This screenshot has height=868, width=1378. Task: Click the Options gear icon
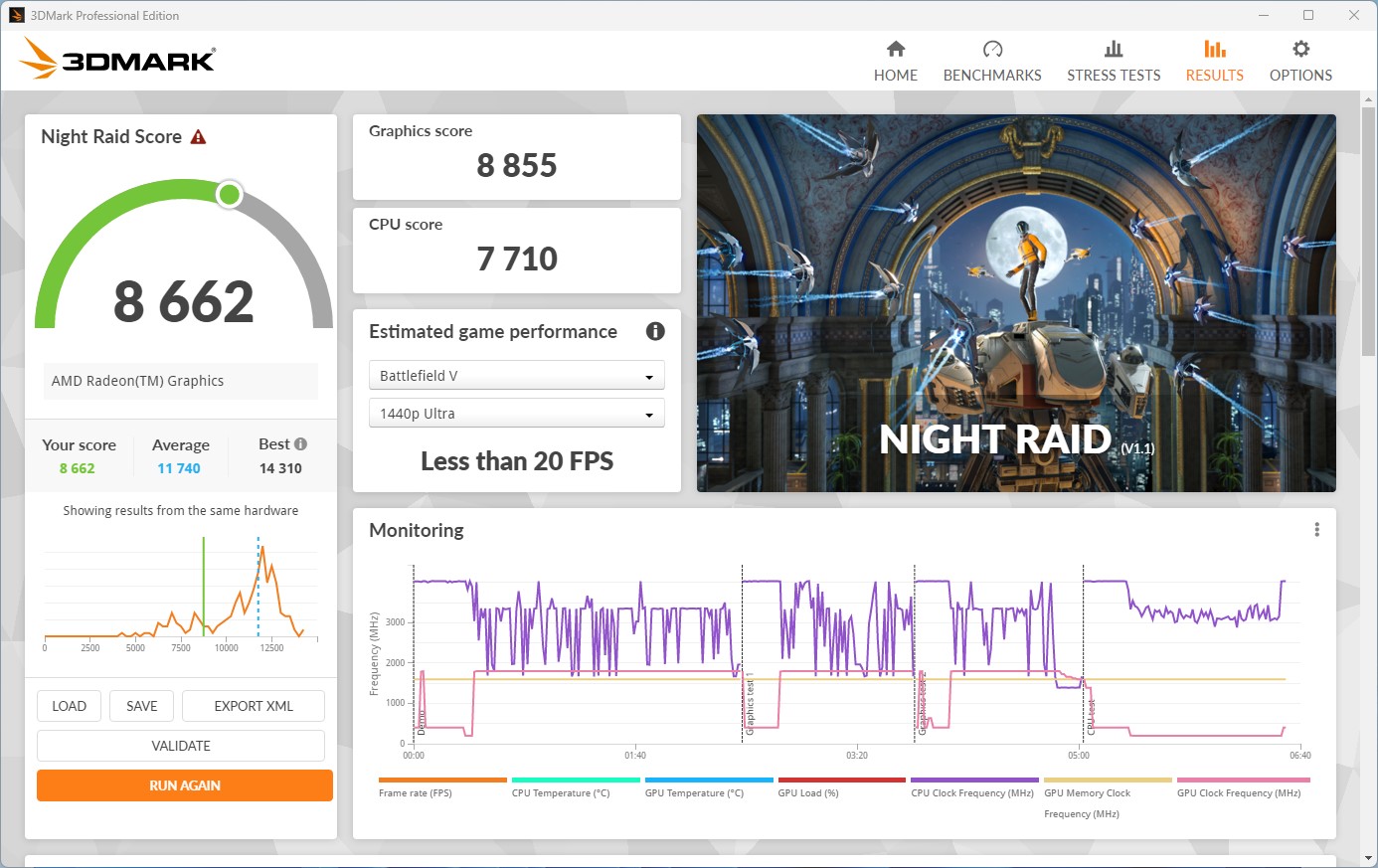tap(1300, 49)
